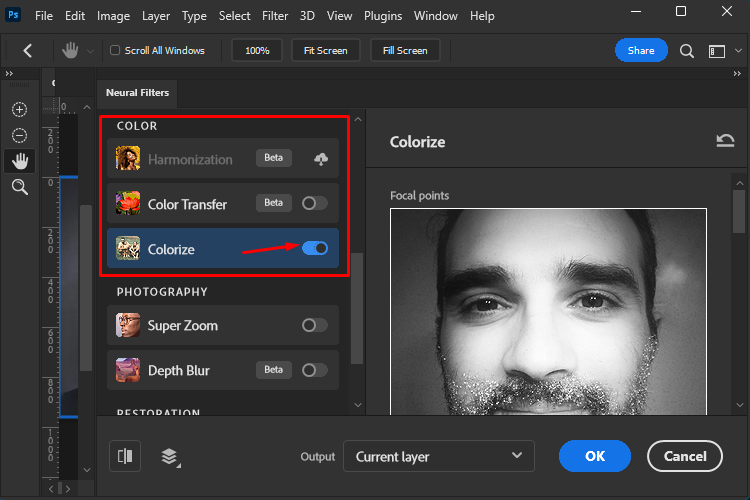Open the workspace layout icon
Screen dimensions: 750x500
[x=717, y=51]
